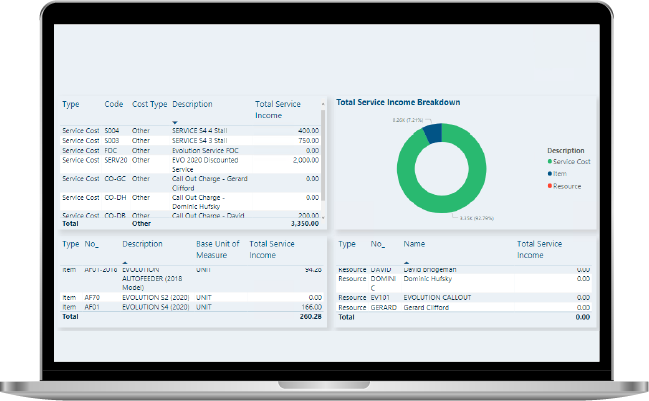Click 'Call Out Charge - Dominic Hufsky' cell

[199, 202]
